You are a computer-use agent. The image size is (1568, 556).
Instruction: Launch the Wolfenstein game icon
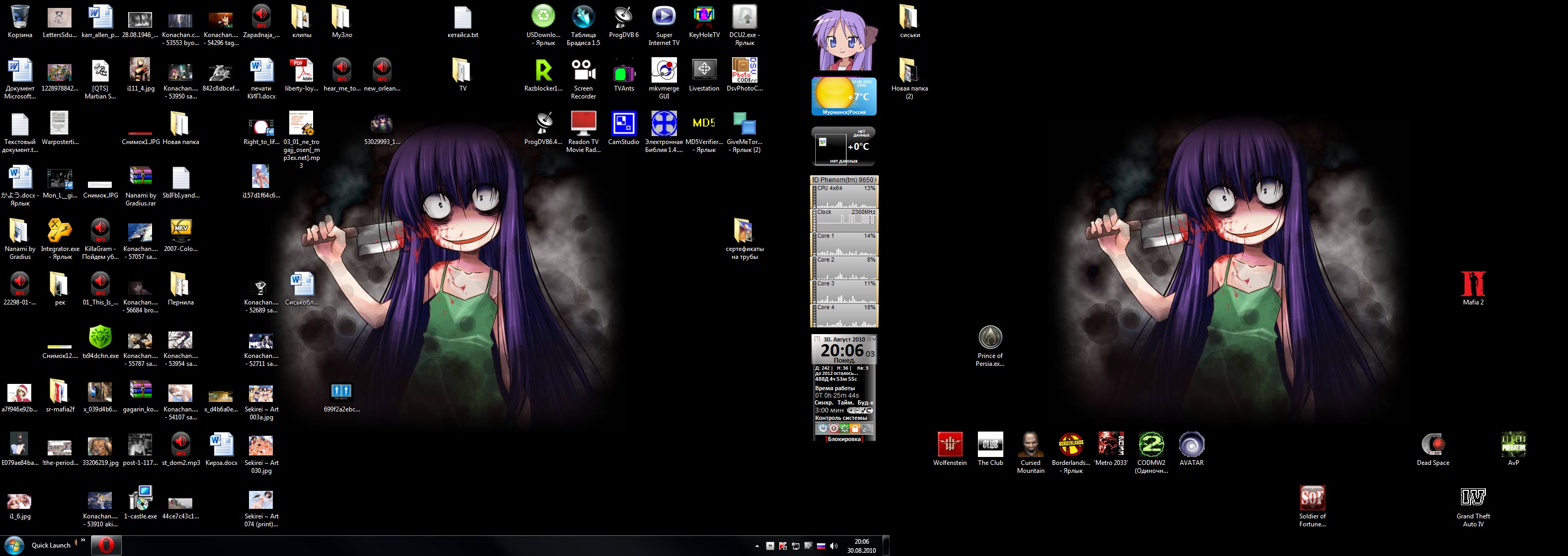(950, 449)
